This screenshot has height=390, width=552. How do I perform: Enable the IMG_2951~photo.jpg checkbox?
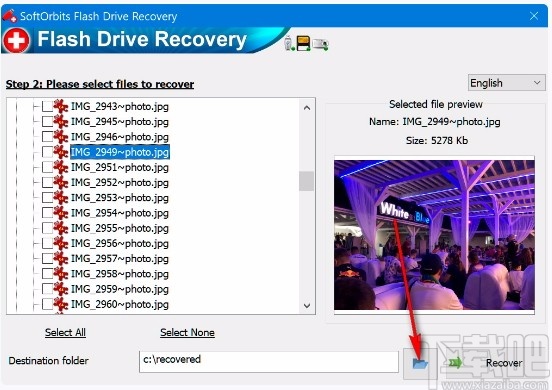tap(47, 167)
